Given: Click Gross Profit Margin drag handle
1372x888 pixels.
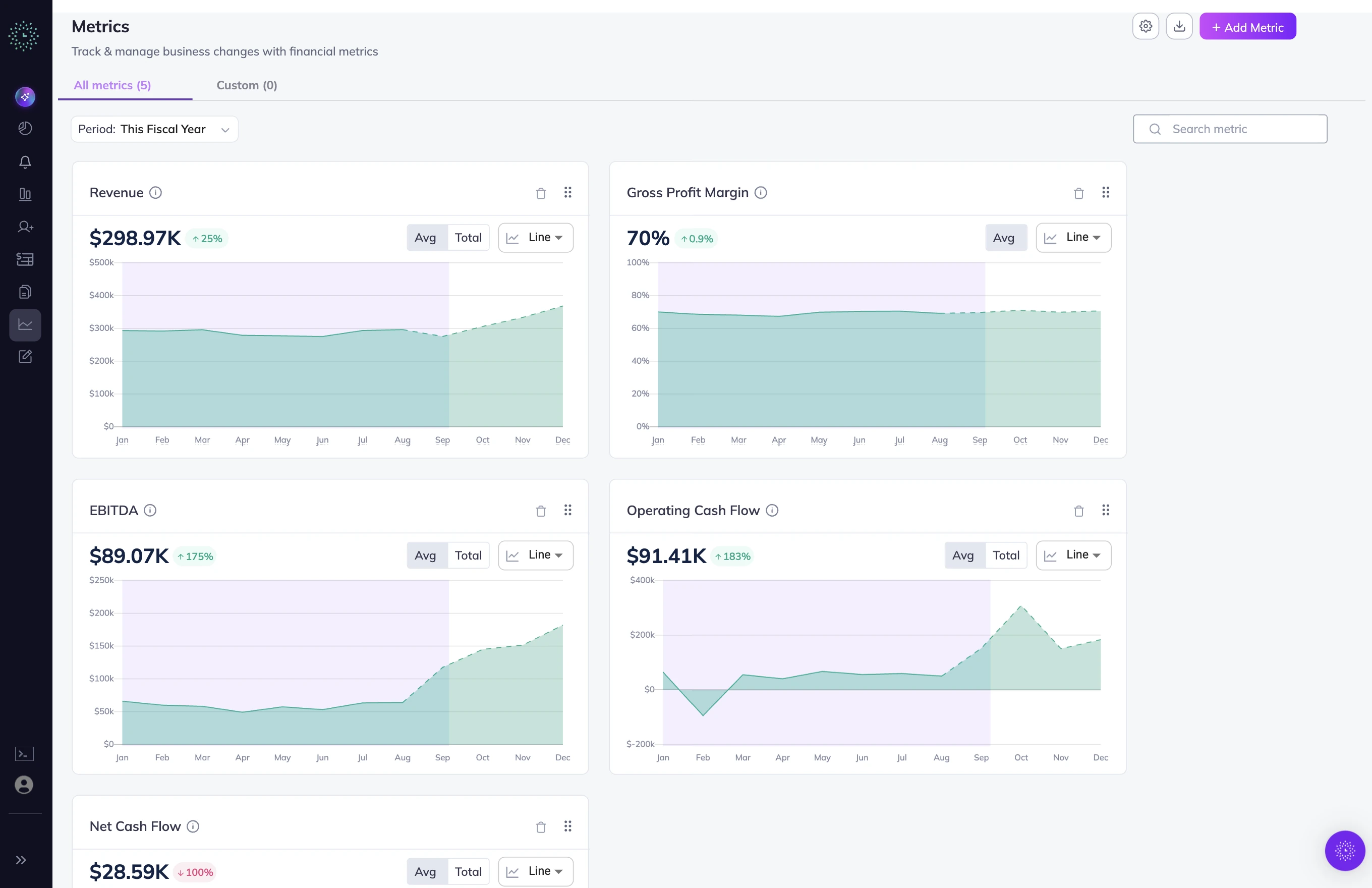Looking at the screenshot, I should (x=1105, y=192).
